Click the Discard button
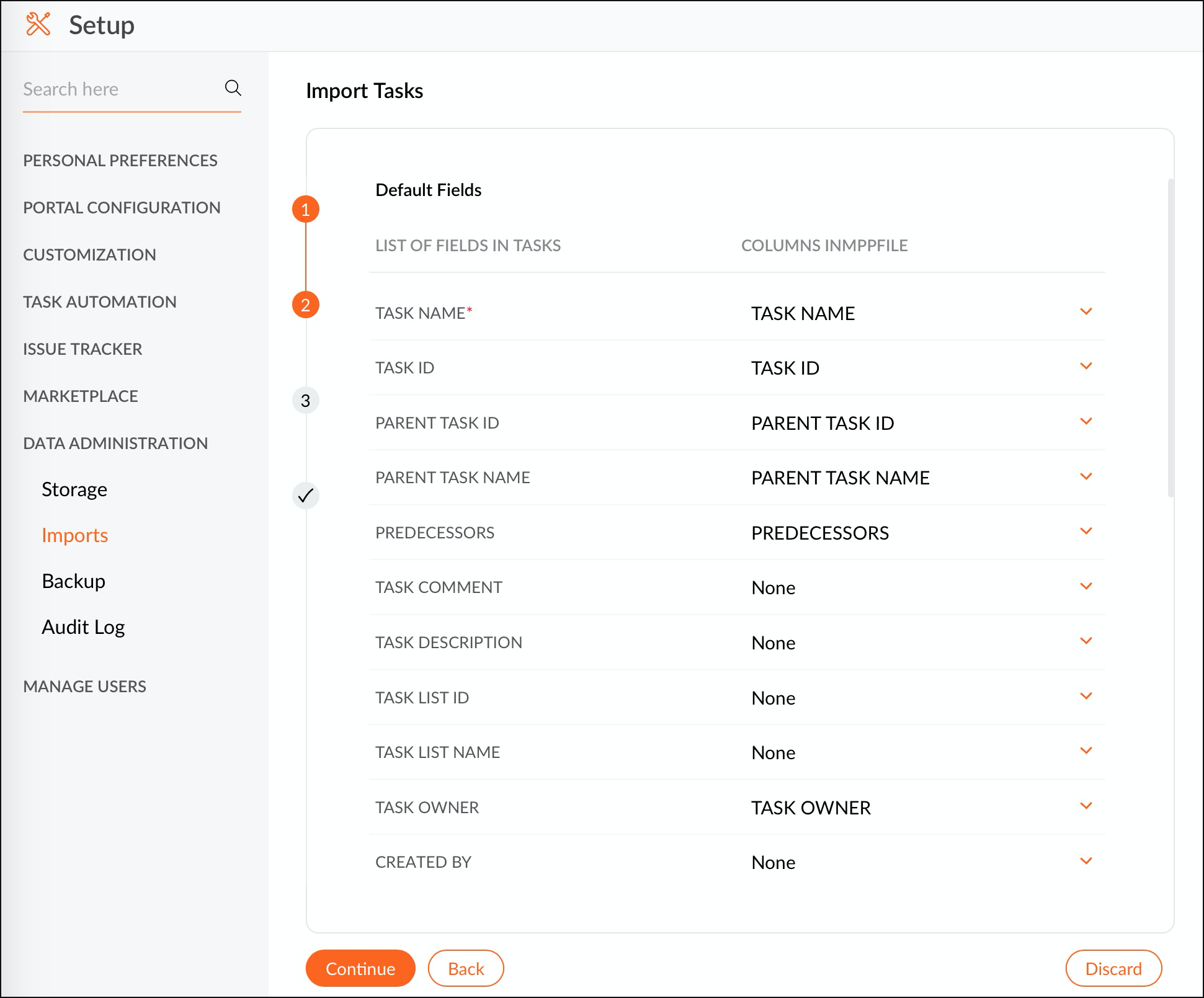Screen dimensions: 1204x998 [x=1113, y=968]
